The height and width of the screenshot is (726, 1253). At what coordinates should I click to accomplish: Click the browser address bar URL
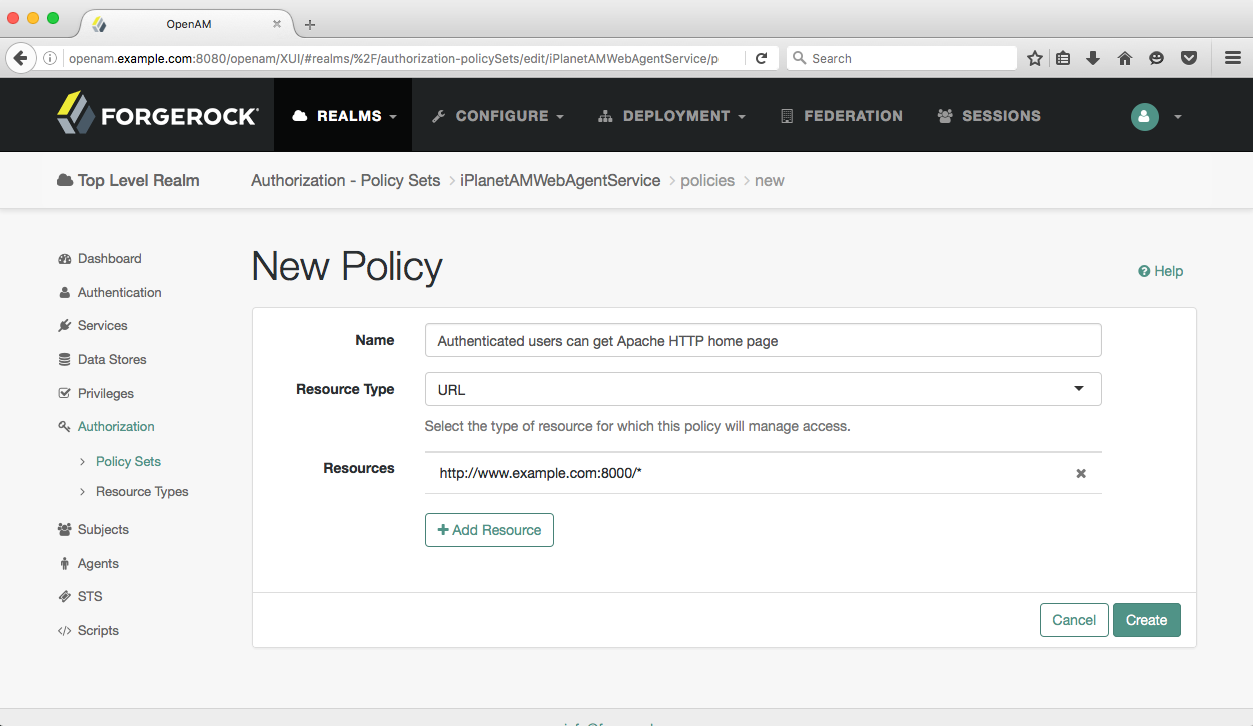(x=393, y=59)
